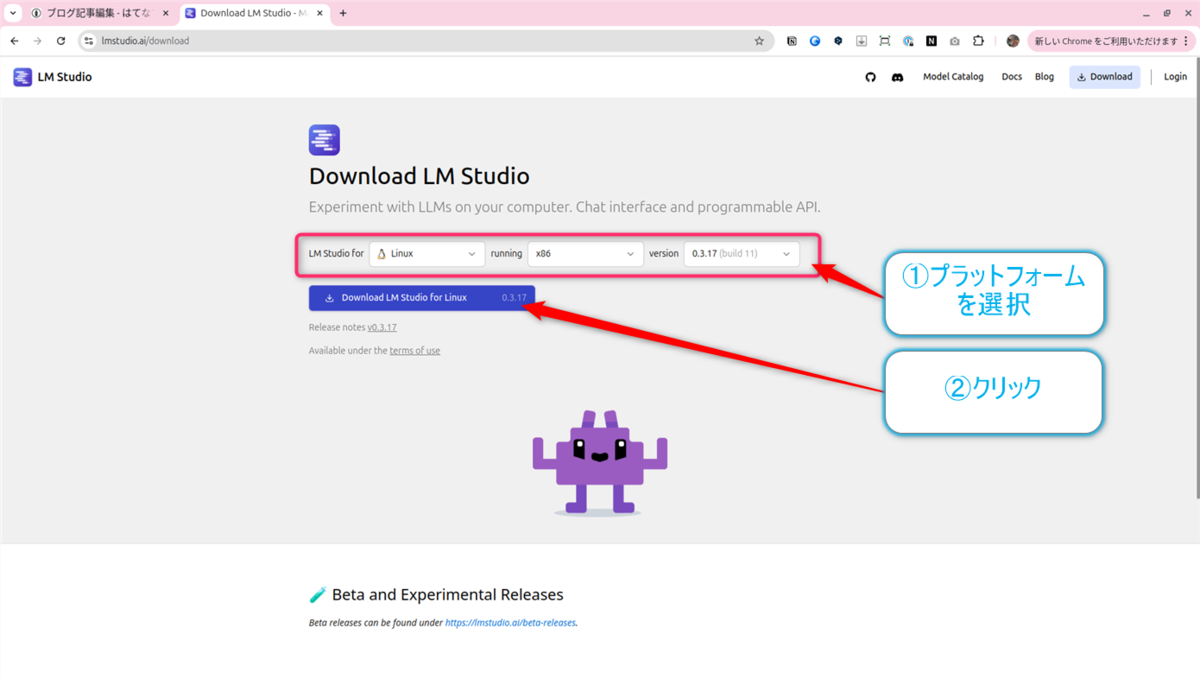This screenshot has height=679, width=1200.
Task: Open the terms of use link
Action: point(415,351)
